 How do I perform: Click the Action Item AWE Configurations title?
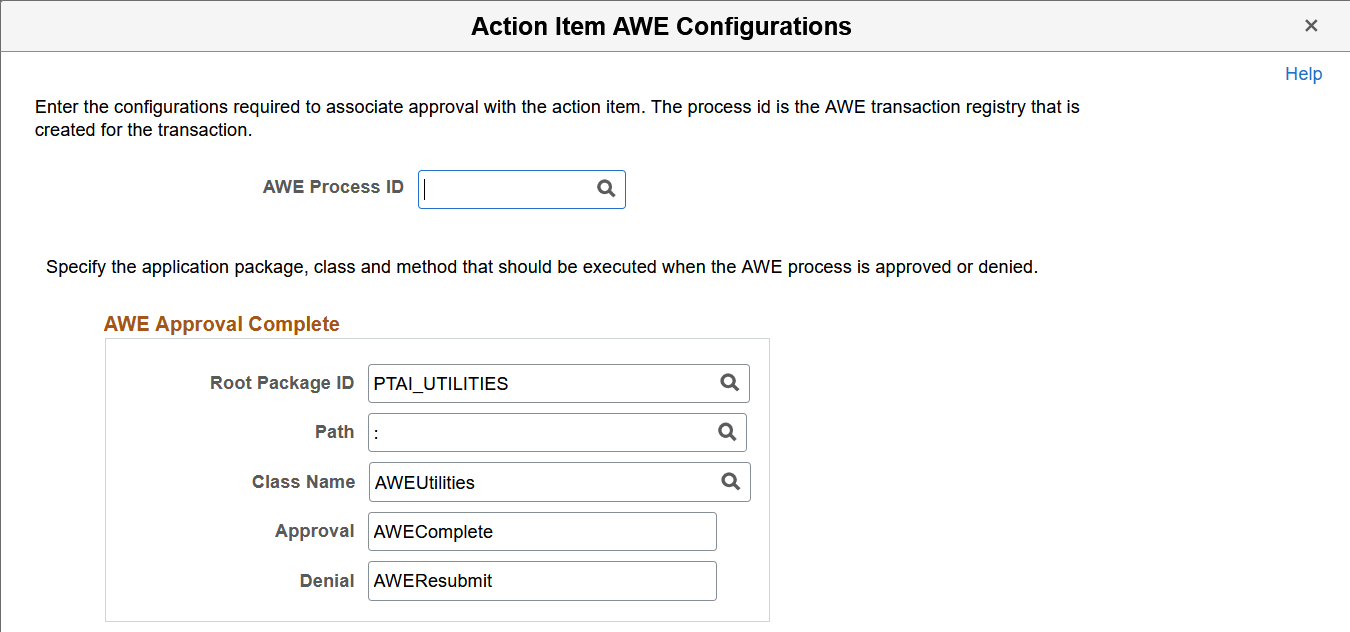point(661,26)
